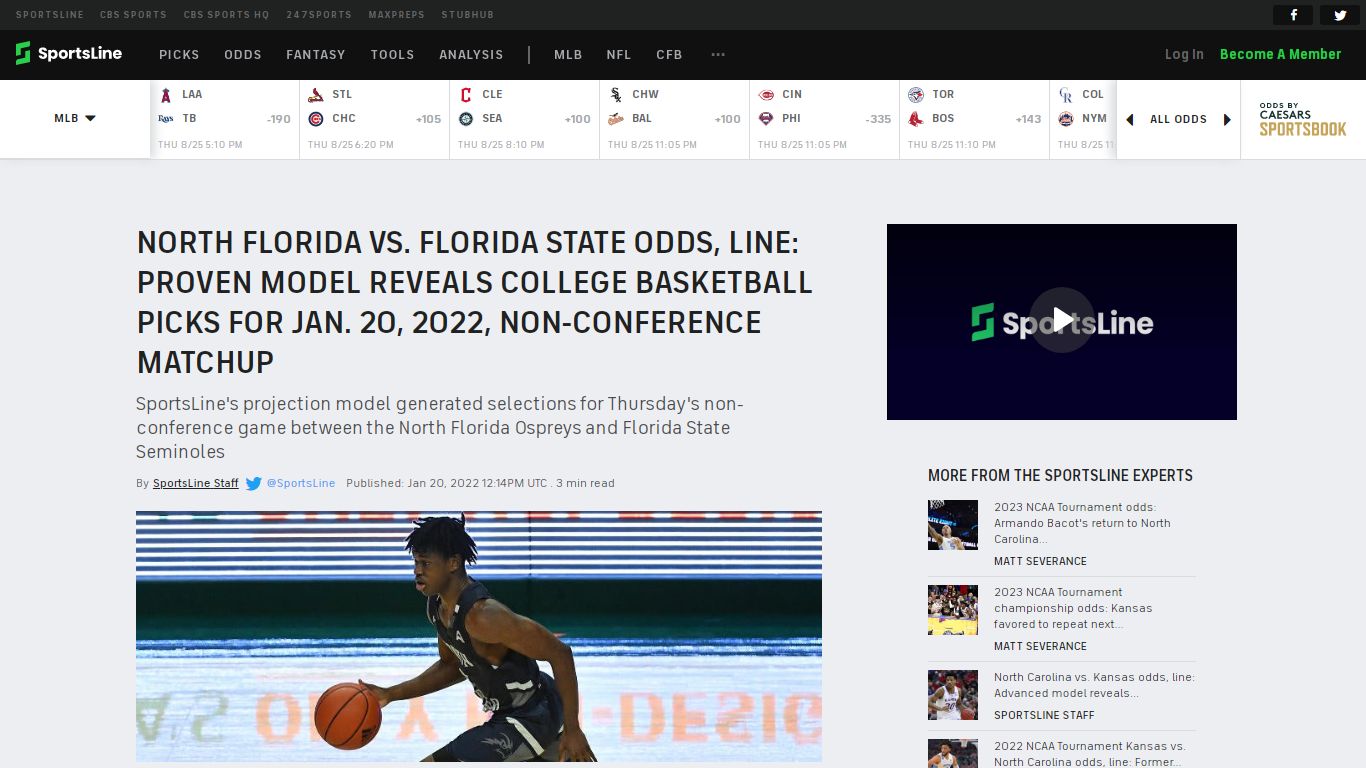Click the North Carolina vs. Kansas thumbnail
The width and height of the screenshot is (1366, 768).
click(953, 695)
